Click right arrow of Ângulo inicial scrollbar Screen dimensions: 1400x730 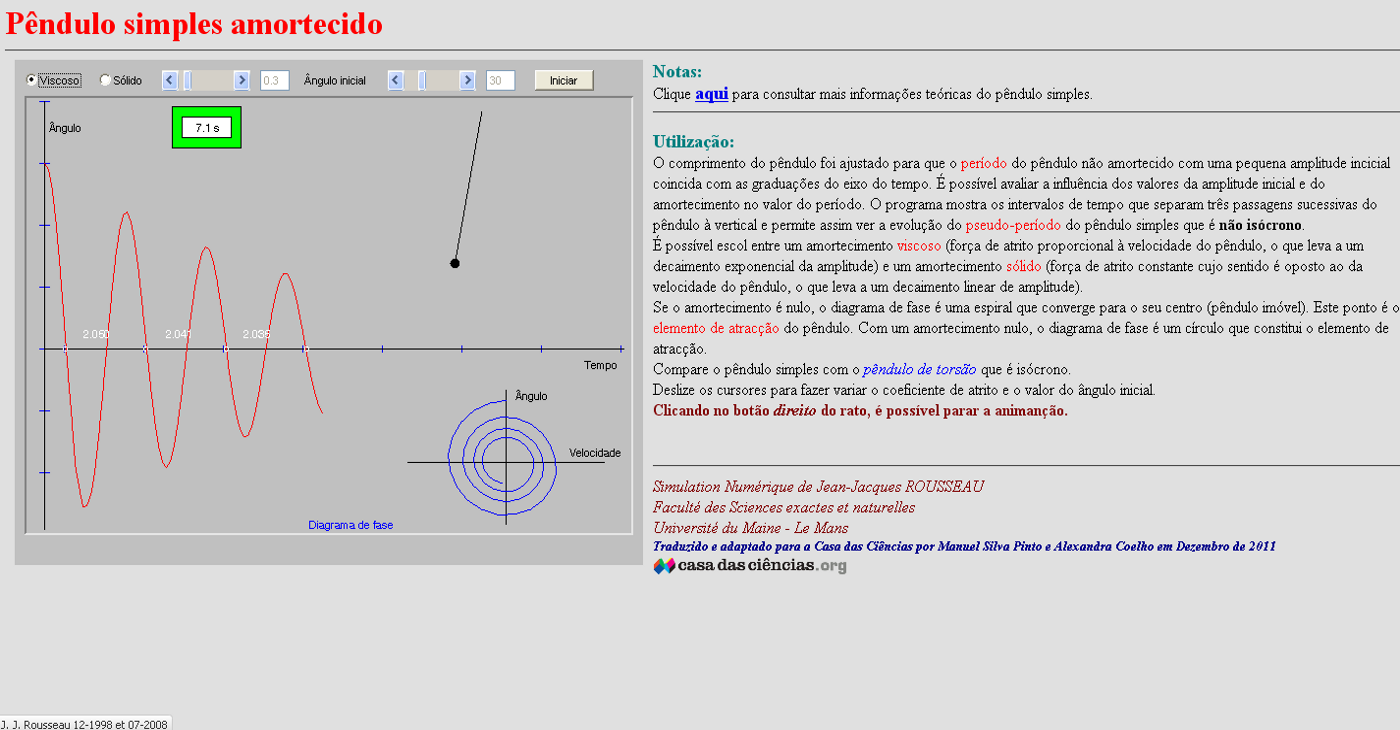pyautogui.click(x=467, y=80)
